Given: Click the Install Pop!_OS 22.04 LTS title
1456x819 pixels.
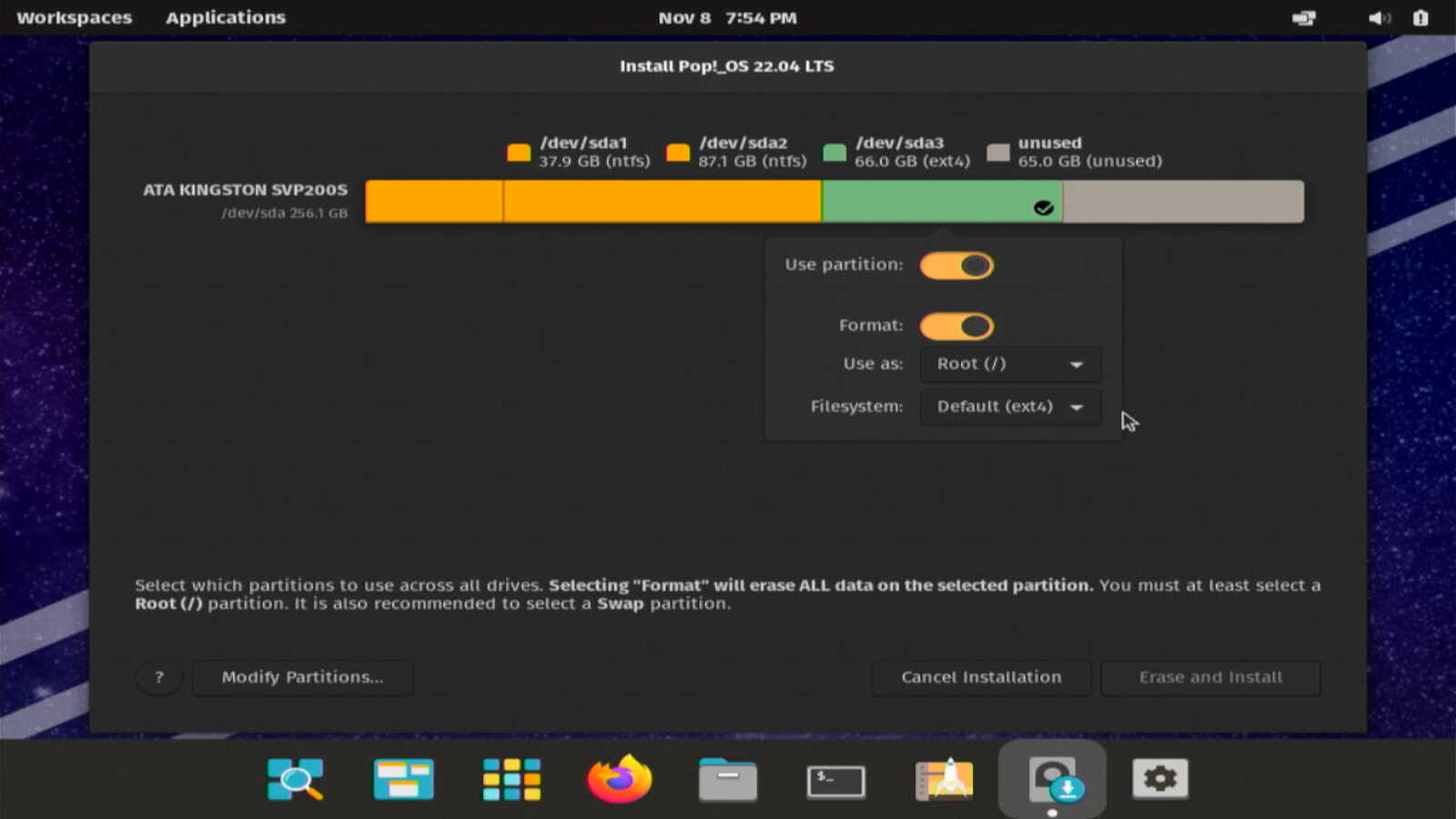Looking at the screenshot, I should (727, 66).
